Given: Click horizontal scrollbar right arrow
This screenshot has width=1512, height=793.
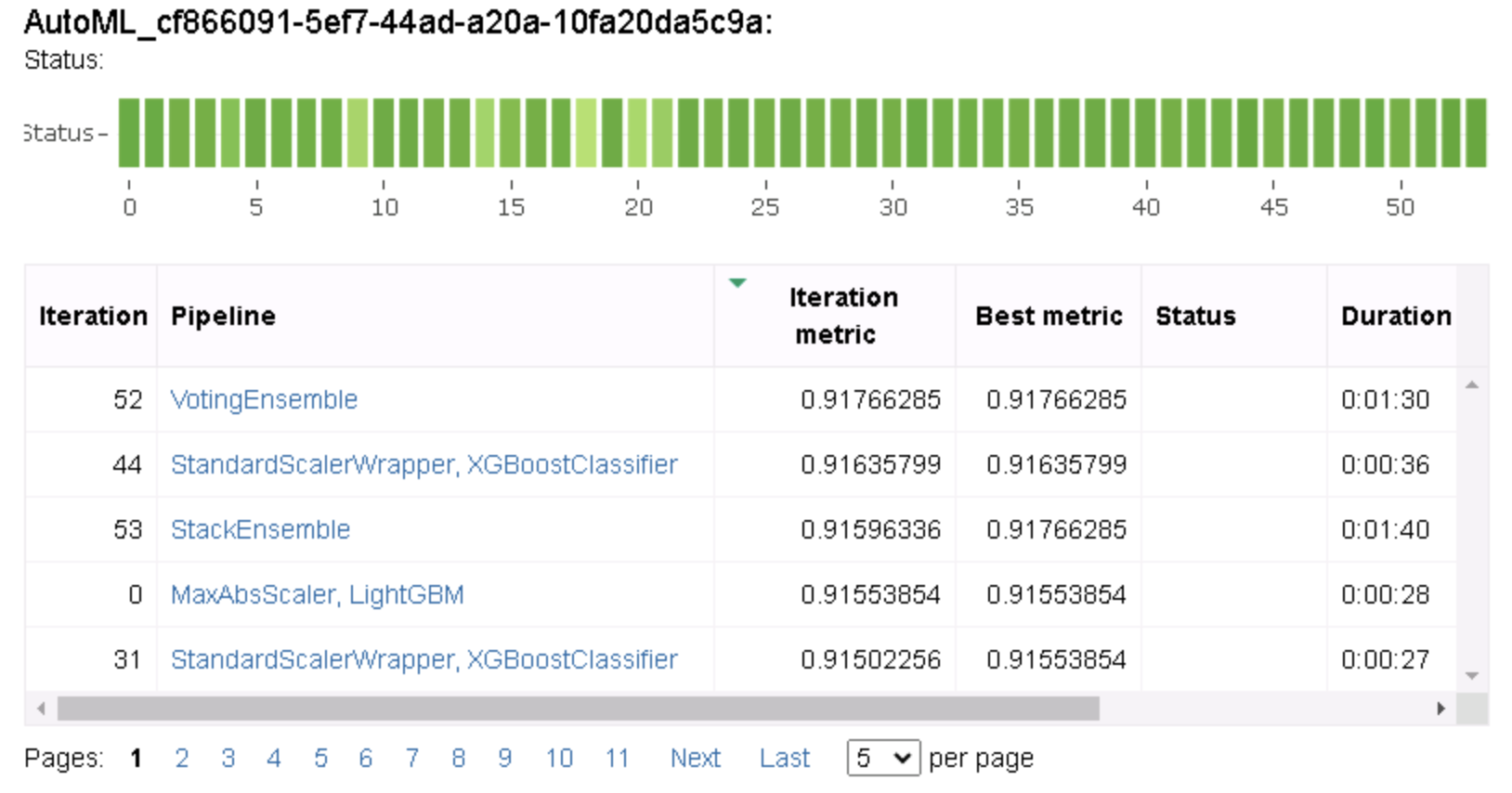Looking at the screenshot, I should click(1440, 708).
